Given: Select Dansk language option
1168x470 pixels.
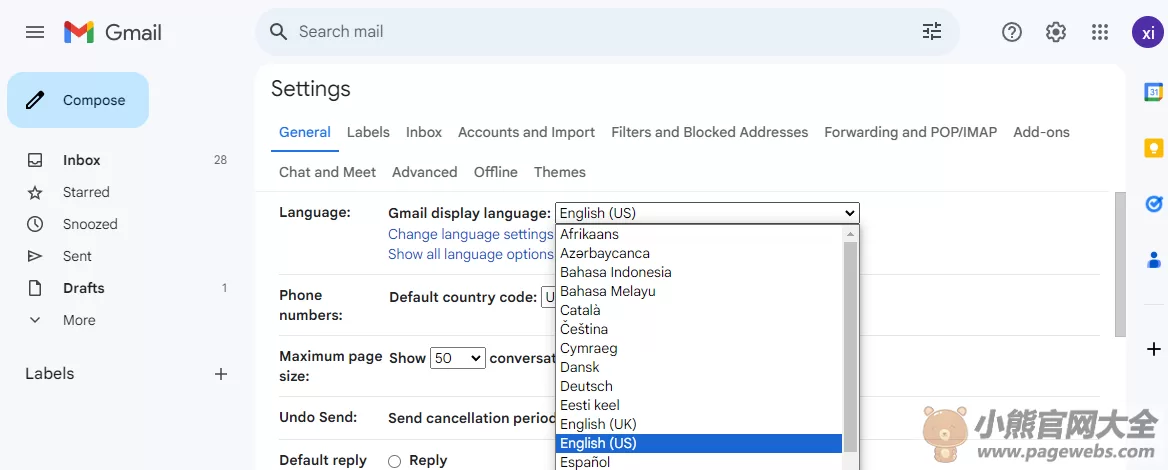Looking at the screenshot, I should click(699, 367).
